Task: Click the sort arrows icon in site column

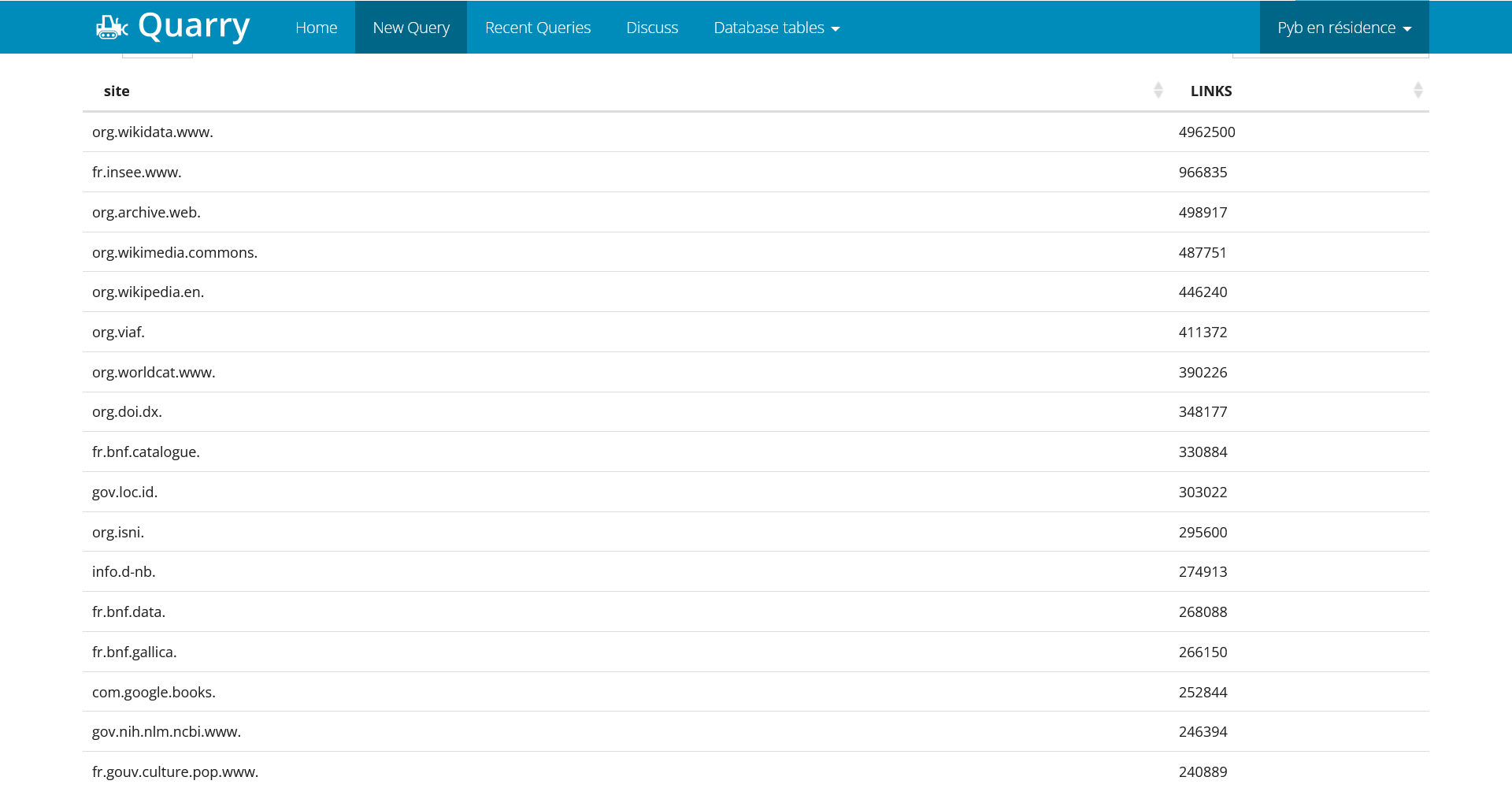Action: pyautogui.click(x=1158, y=91)
